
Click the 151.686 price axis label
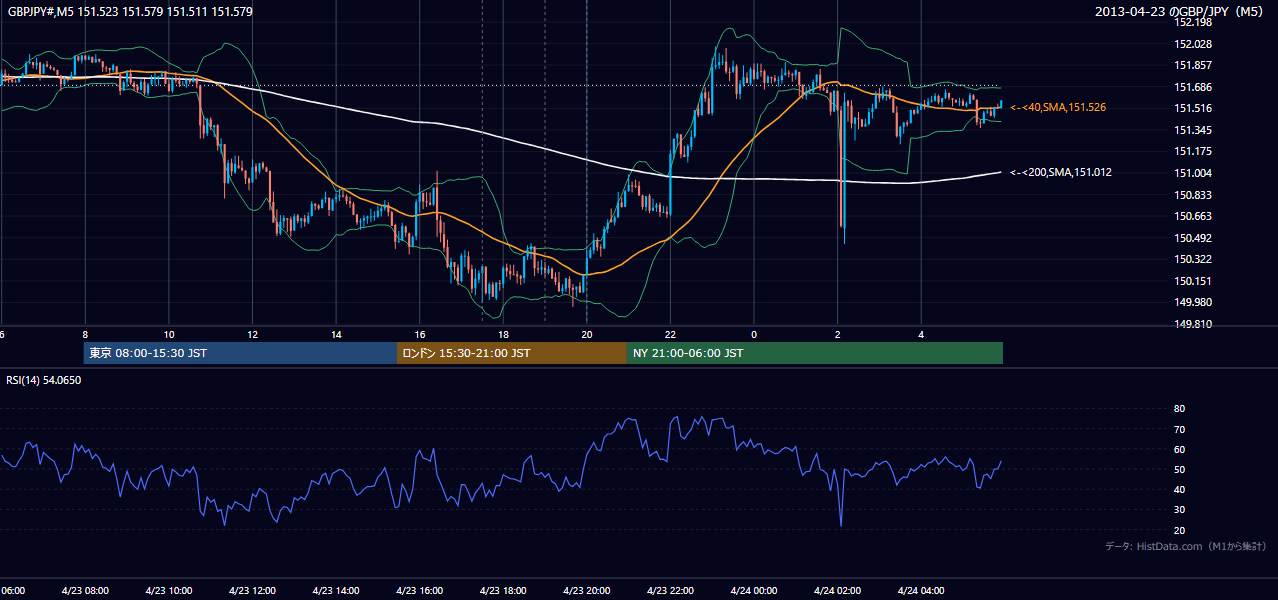tap(1193, 87)
